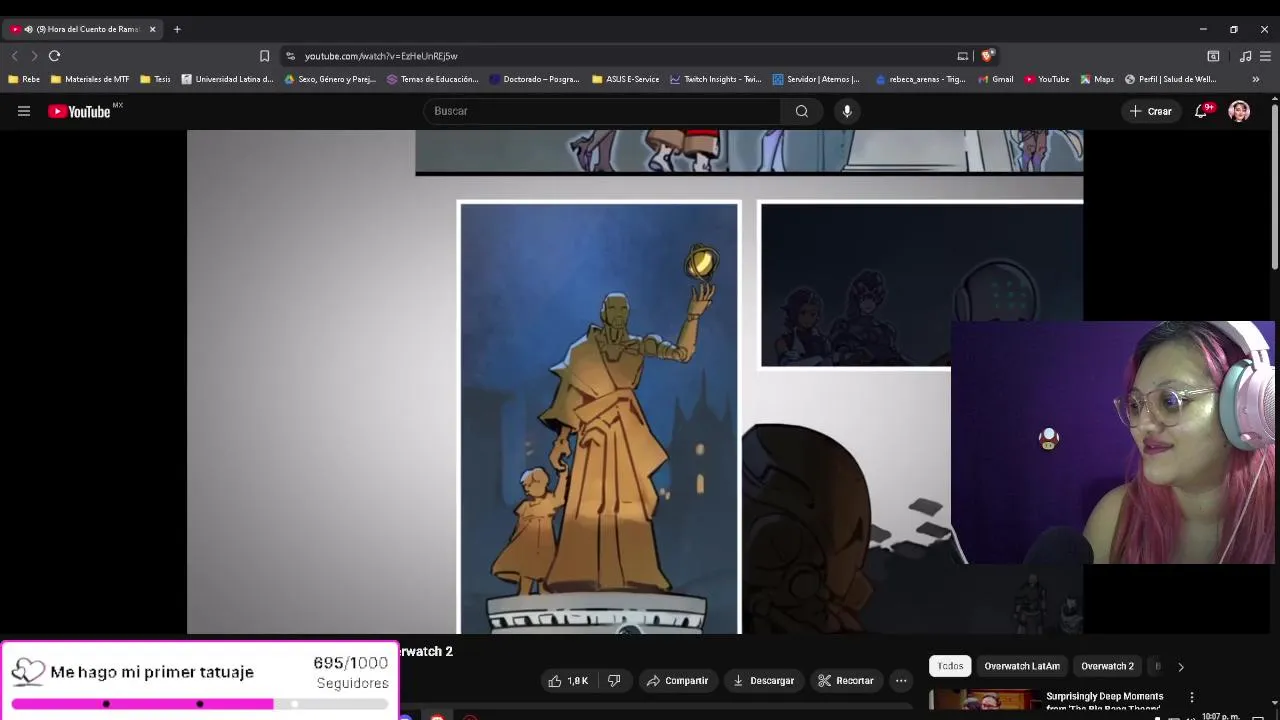
Task: Open the rebeca_arenas Trig bookmark
Action: [920, 79]
